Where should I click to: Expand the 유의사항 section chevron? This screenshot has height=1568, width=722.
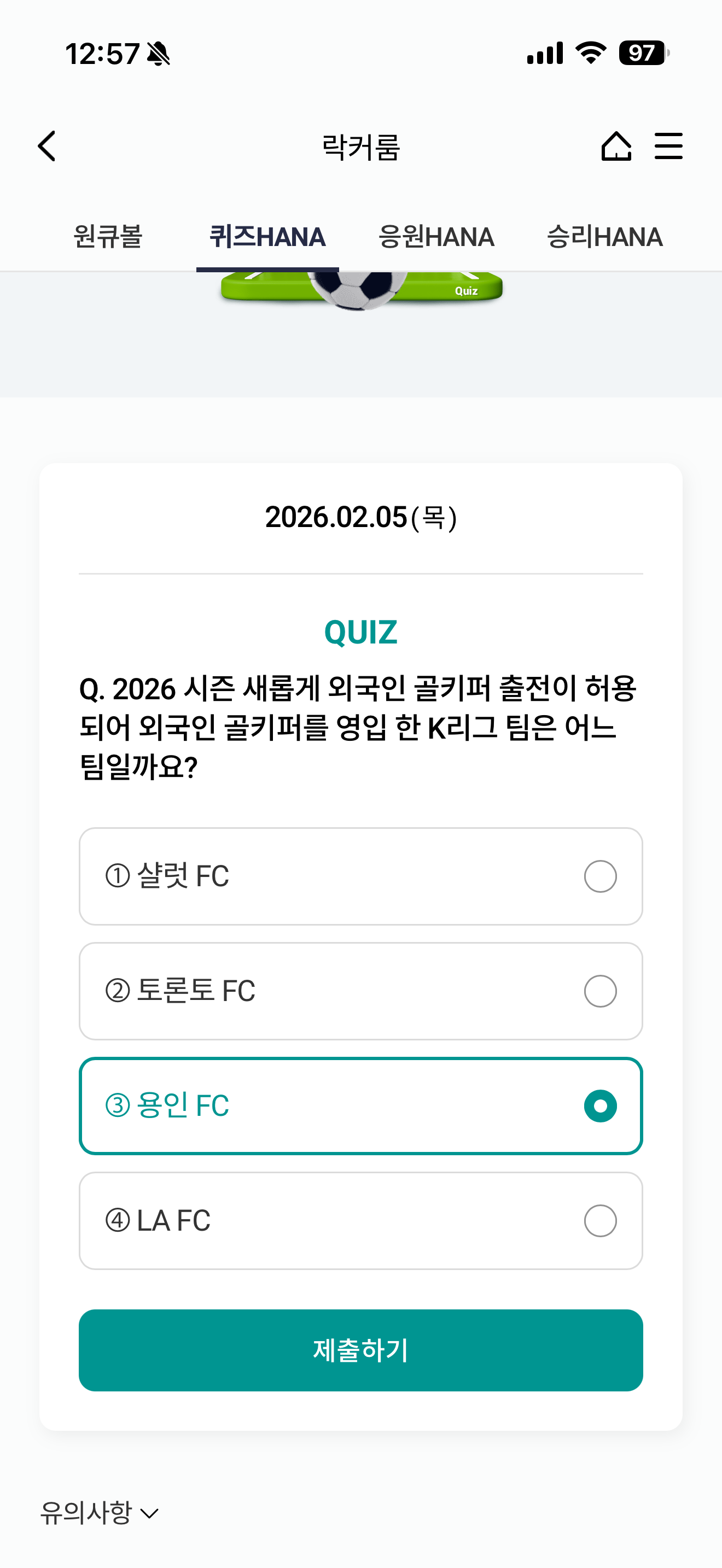[x=149, y=1513]
